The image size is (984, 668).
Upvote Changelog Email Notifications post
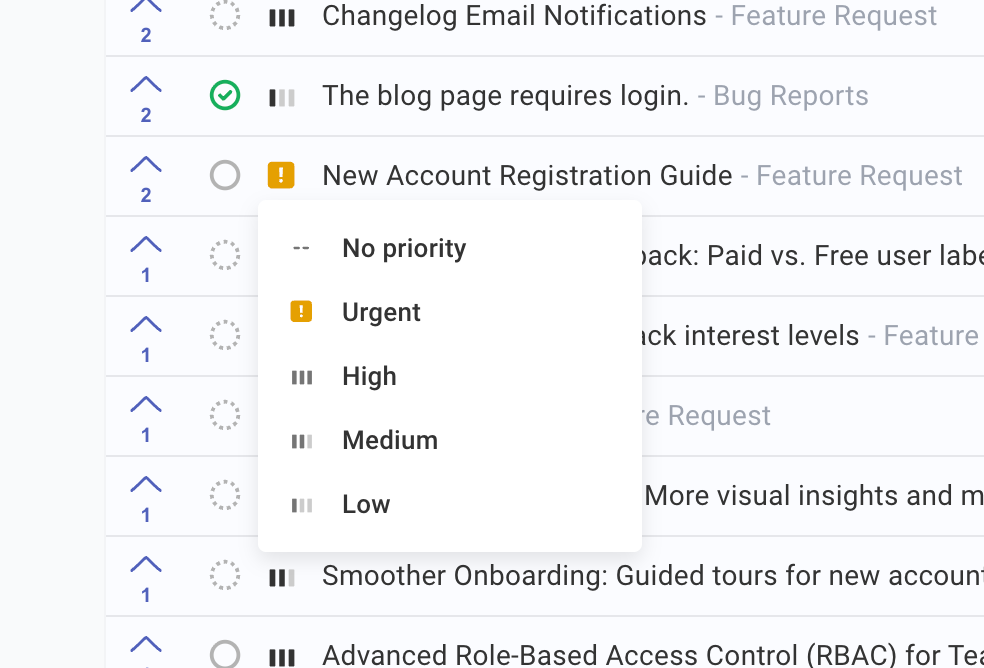point(146,8)
